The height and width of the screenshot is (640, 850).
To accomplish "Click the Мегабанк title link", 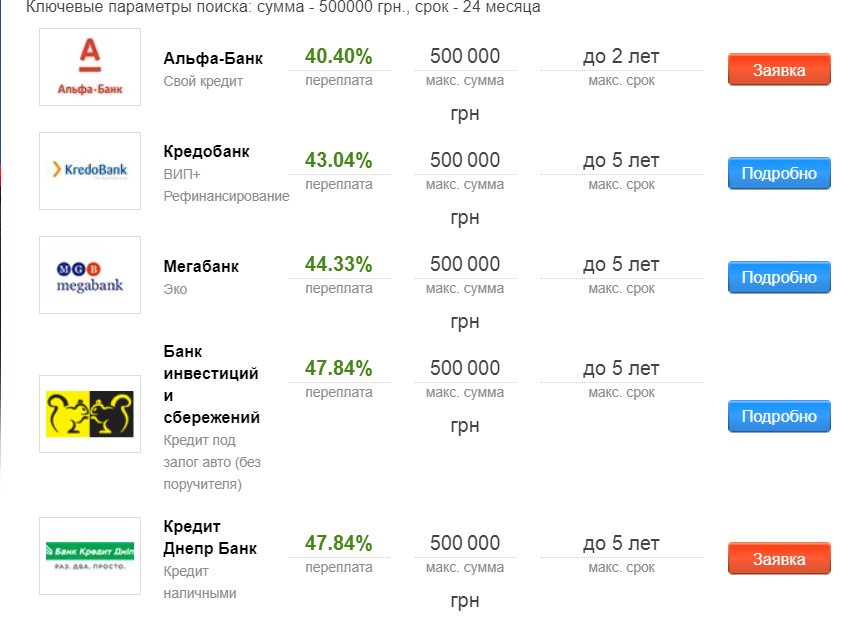I will (201, 266).
